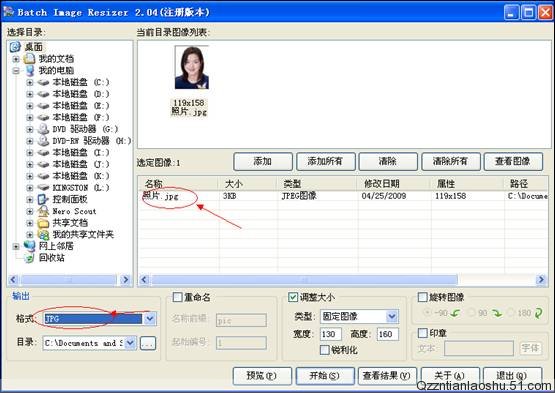Click the 开始(S) start button
Image resolution: width=555 pixels, height=393 pixels.
coord(325,376)
